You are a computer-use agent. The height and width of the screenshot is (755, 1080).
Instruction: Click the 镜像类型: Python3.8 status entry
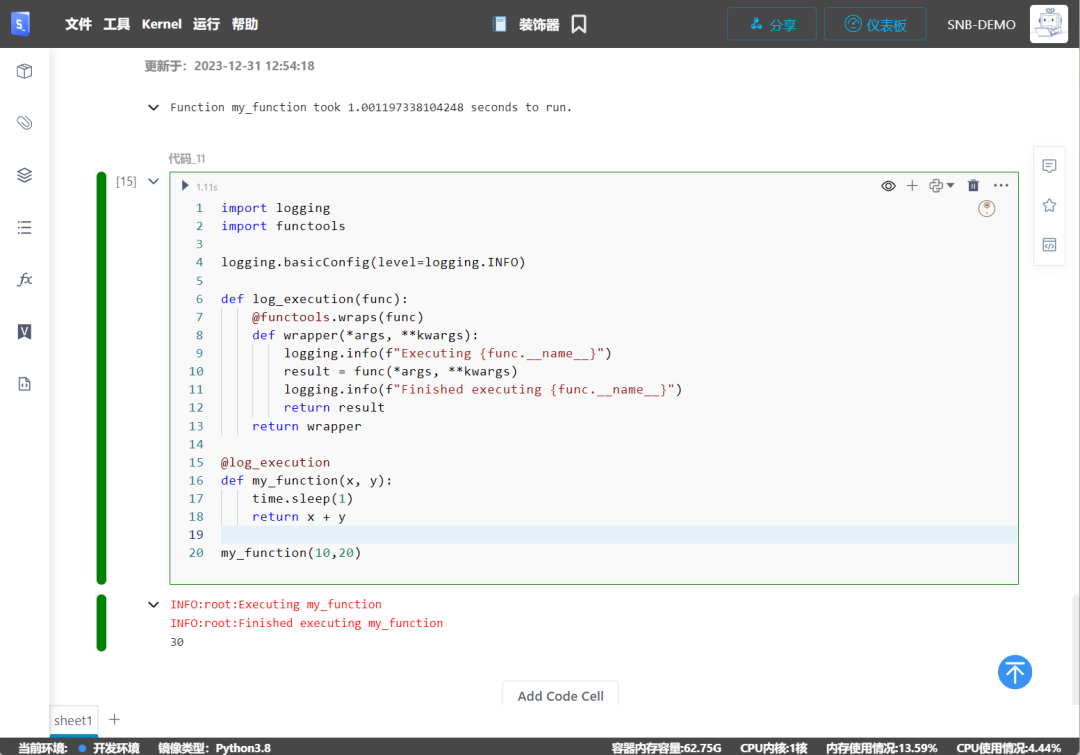point(214,747)
